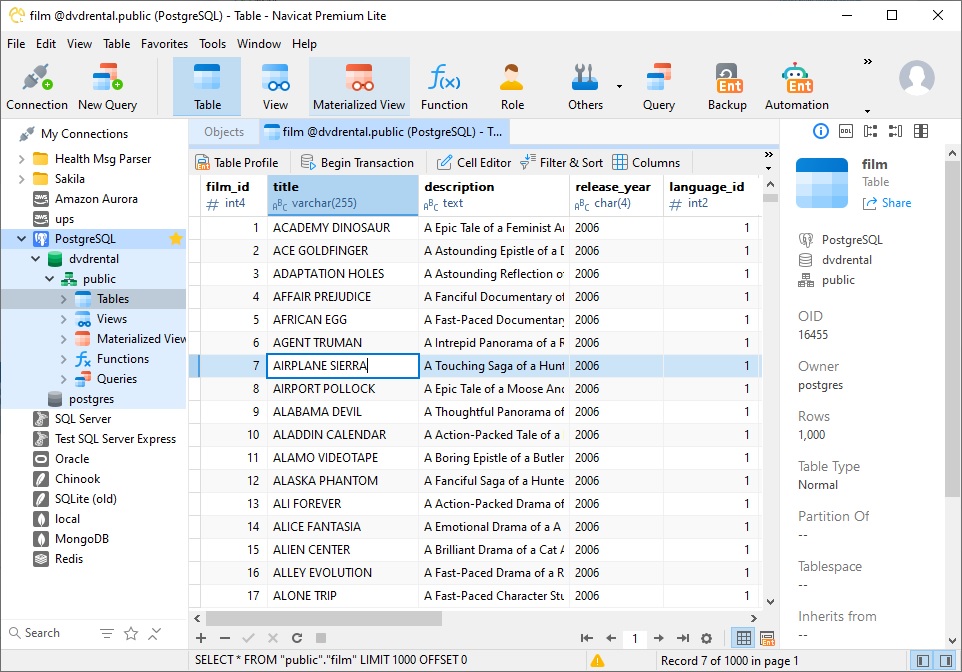This screenshot has height=672, width=962.
Task: Click the Begin Transaction button
Action: click(x=357, y=163)
